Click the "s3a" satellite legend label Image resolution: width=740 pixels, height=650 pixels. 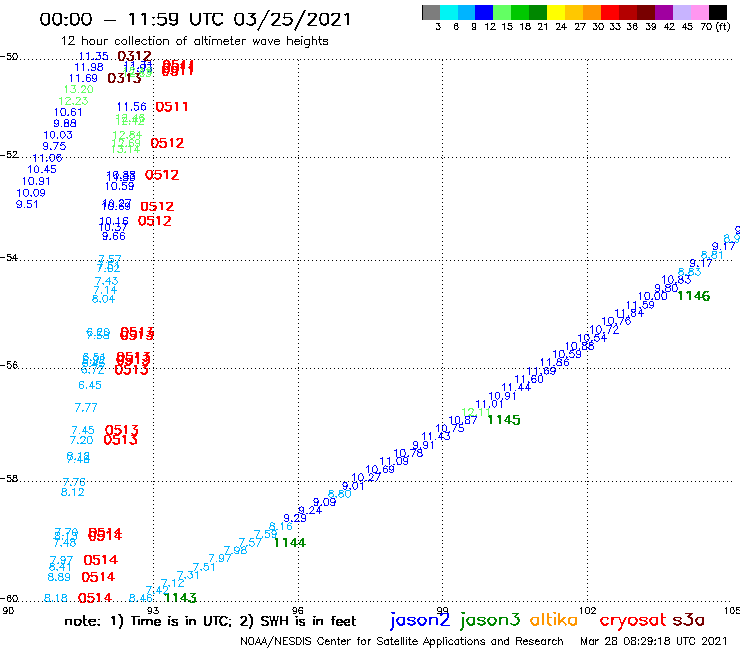688,620
